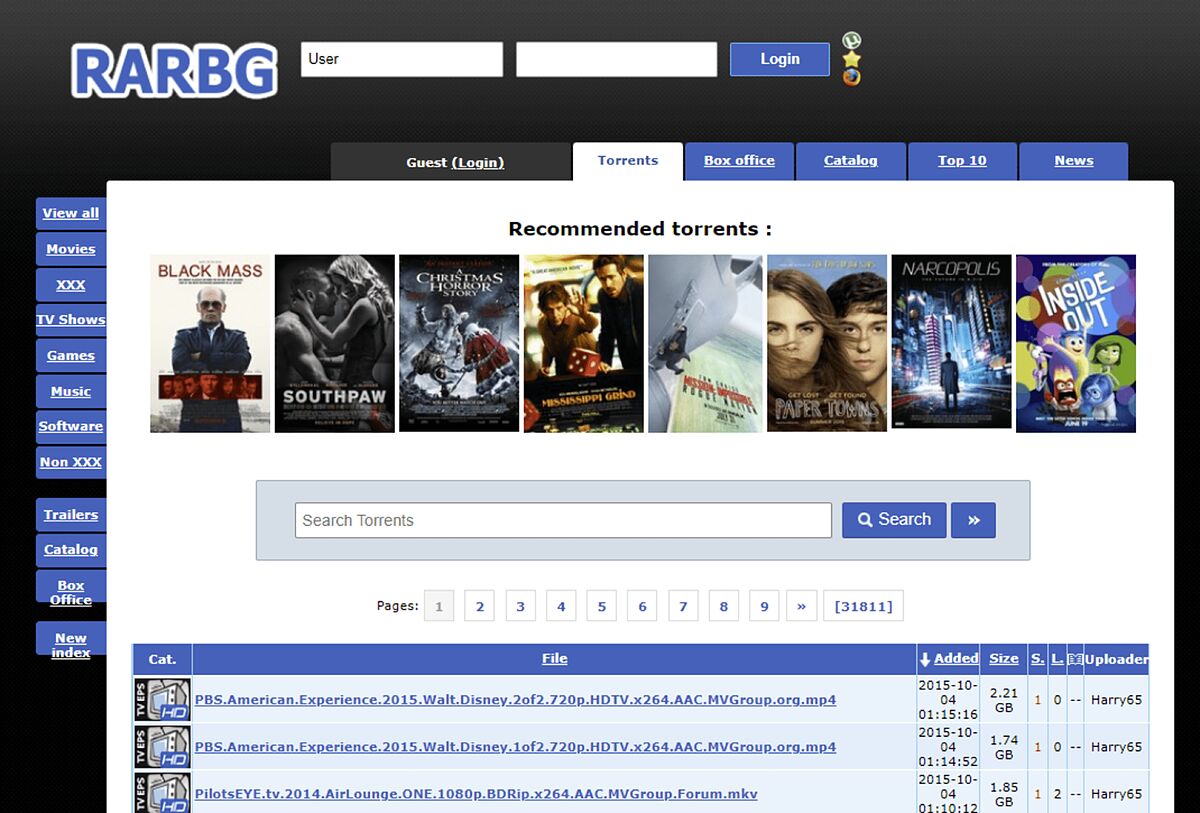Open the A Christmas Horror Story poster
1200x813 pixels.
click(x=459, y=343)
